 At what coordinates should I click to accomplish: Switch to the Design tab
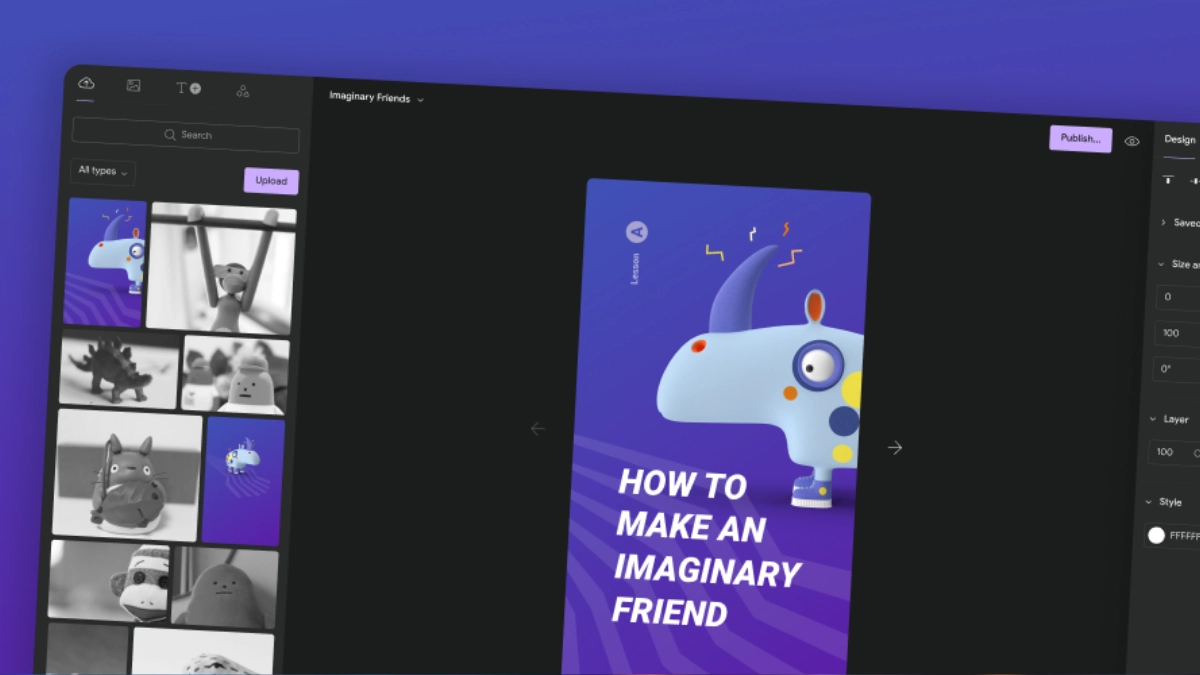[1179, 140]
